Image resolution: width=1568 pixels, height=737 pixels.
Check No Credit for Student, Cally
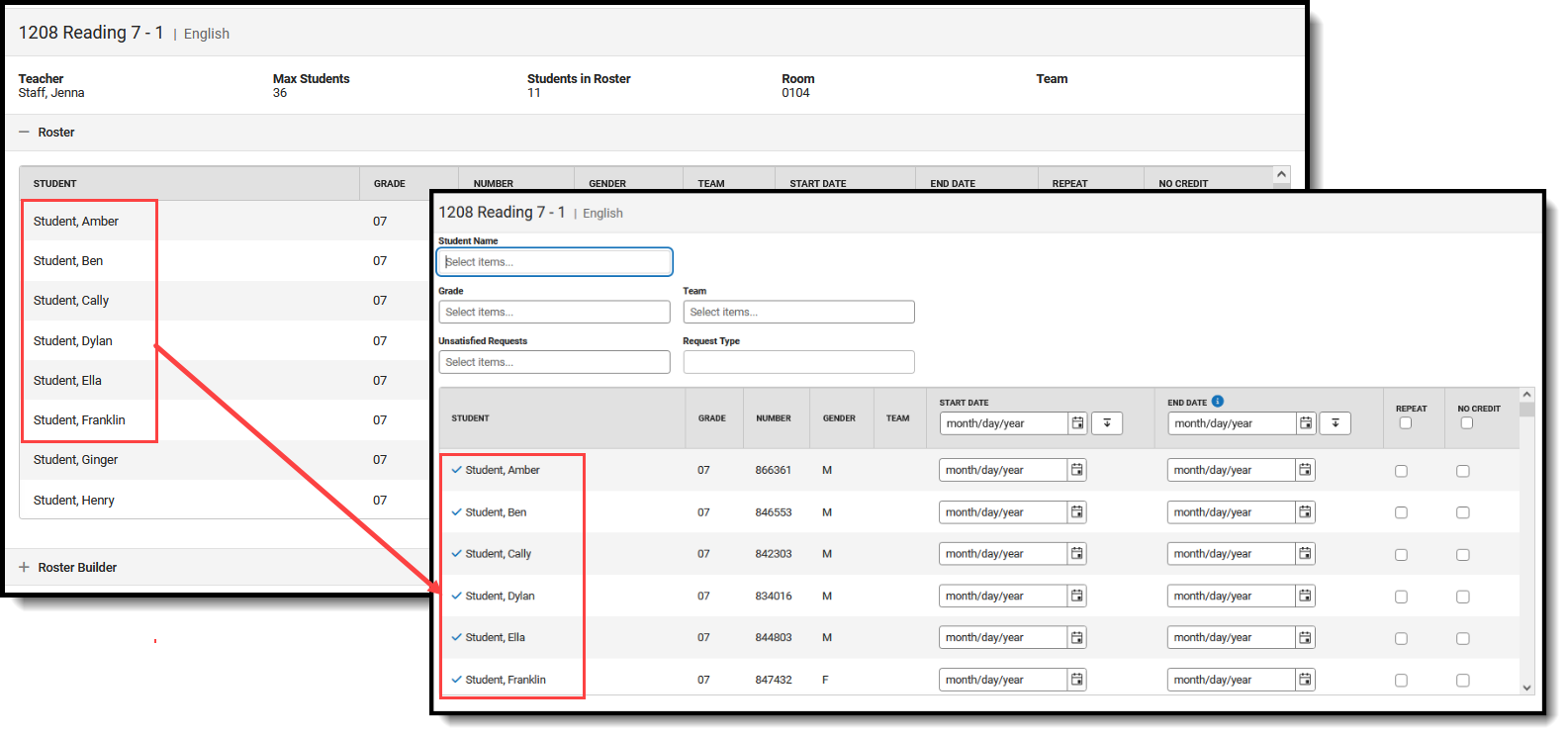click(1463, 555)
